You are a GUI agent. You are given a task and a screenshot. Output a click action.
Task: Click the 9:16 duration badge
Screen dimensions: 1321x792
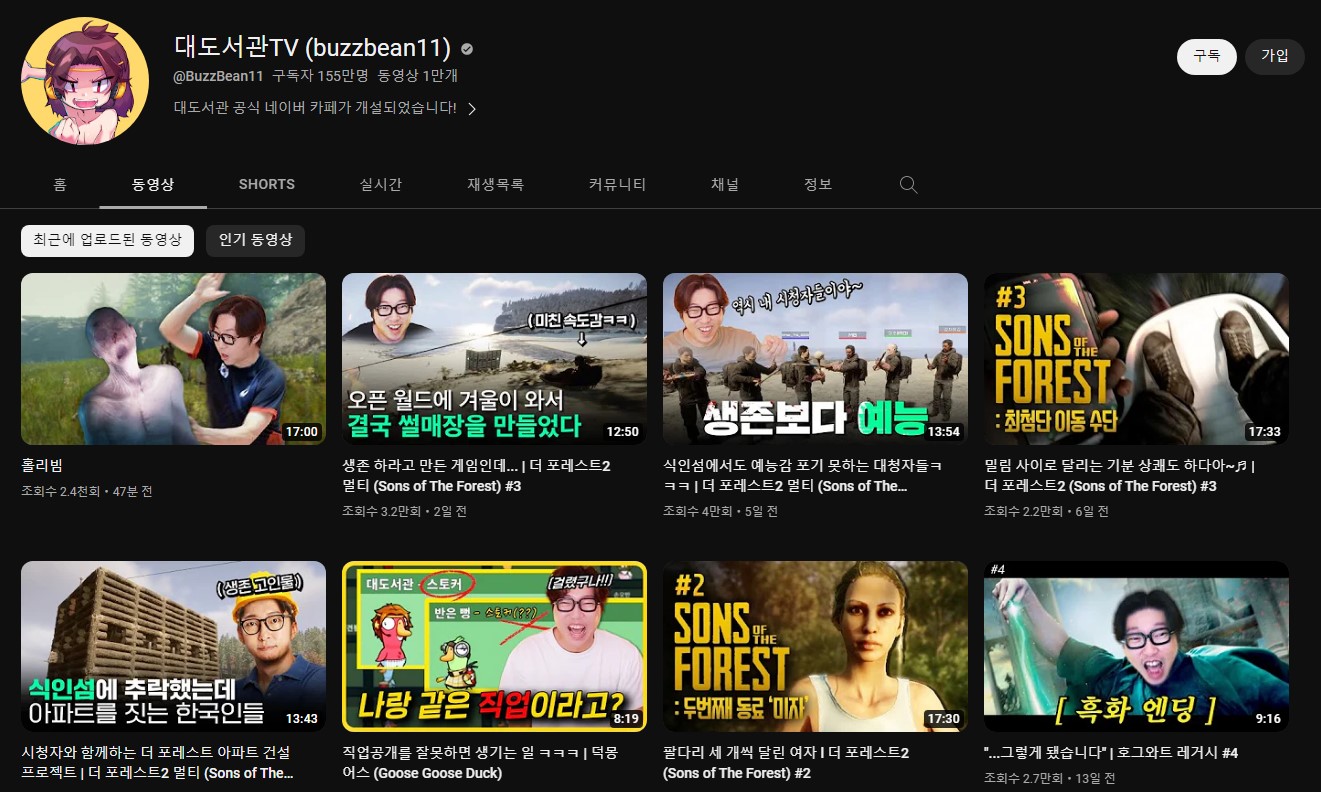tap(1268, 719)
